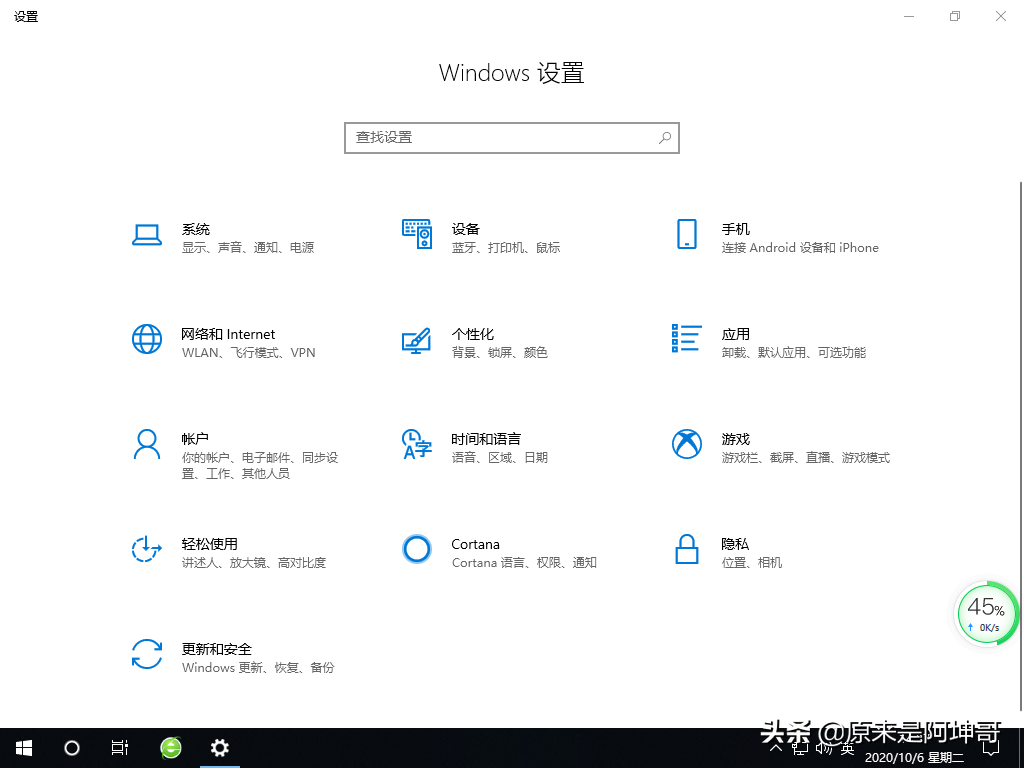1024x768 pixels.
Task: Go to the 游戏 category title
Action: 735,439
